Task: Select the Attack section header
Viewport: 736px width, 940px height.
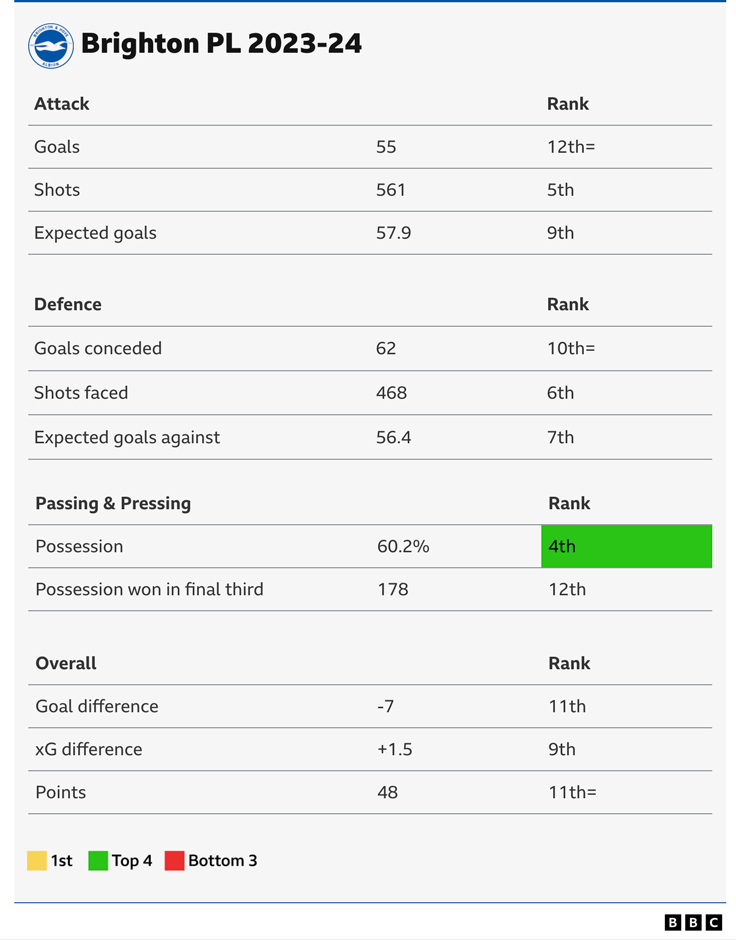Action: point(62,104)
